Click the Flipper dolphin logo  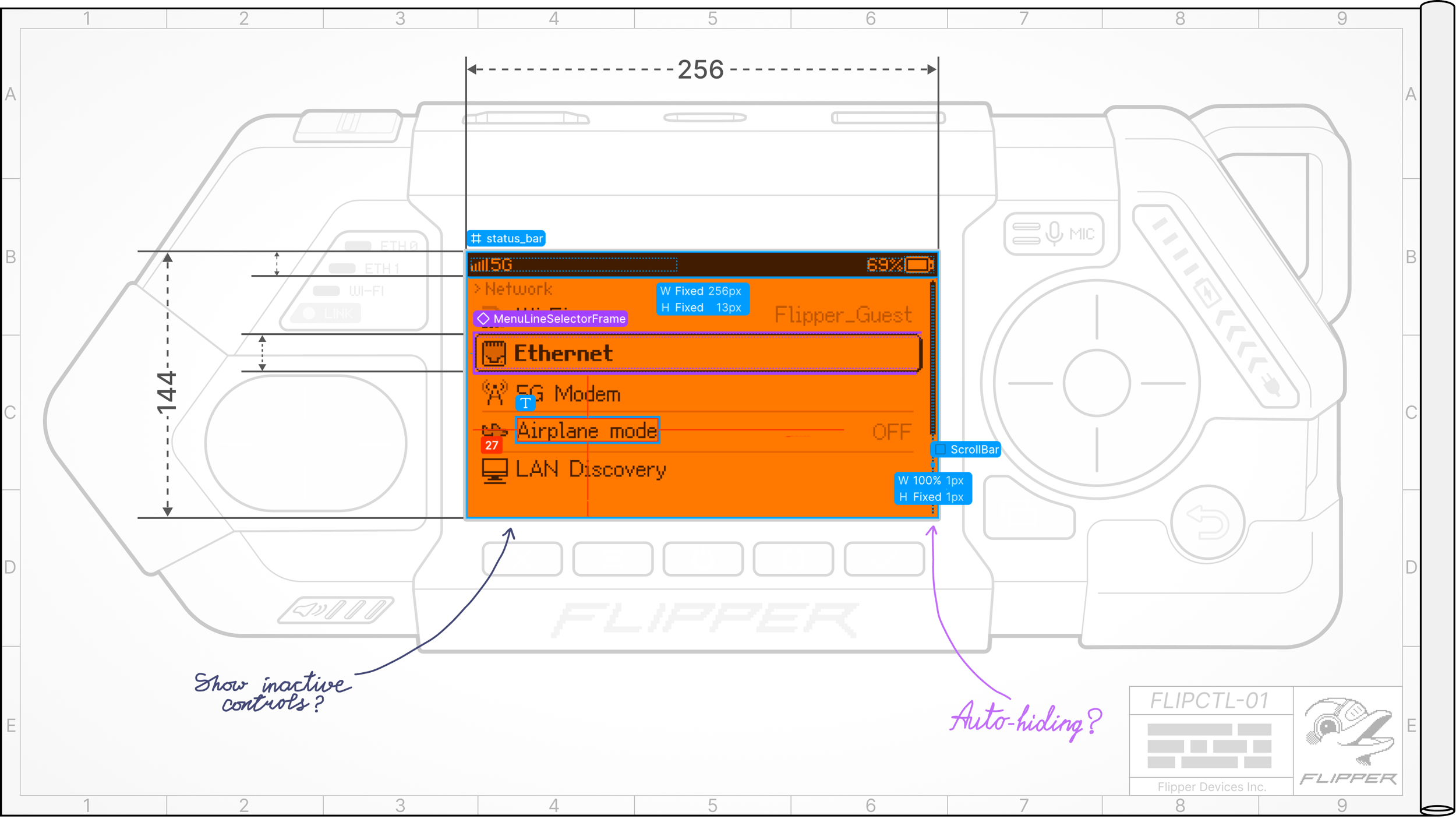click(x=1349, y=732)
